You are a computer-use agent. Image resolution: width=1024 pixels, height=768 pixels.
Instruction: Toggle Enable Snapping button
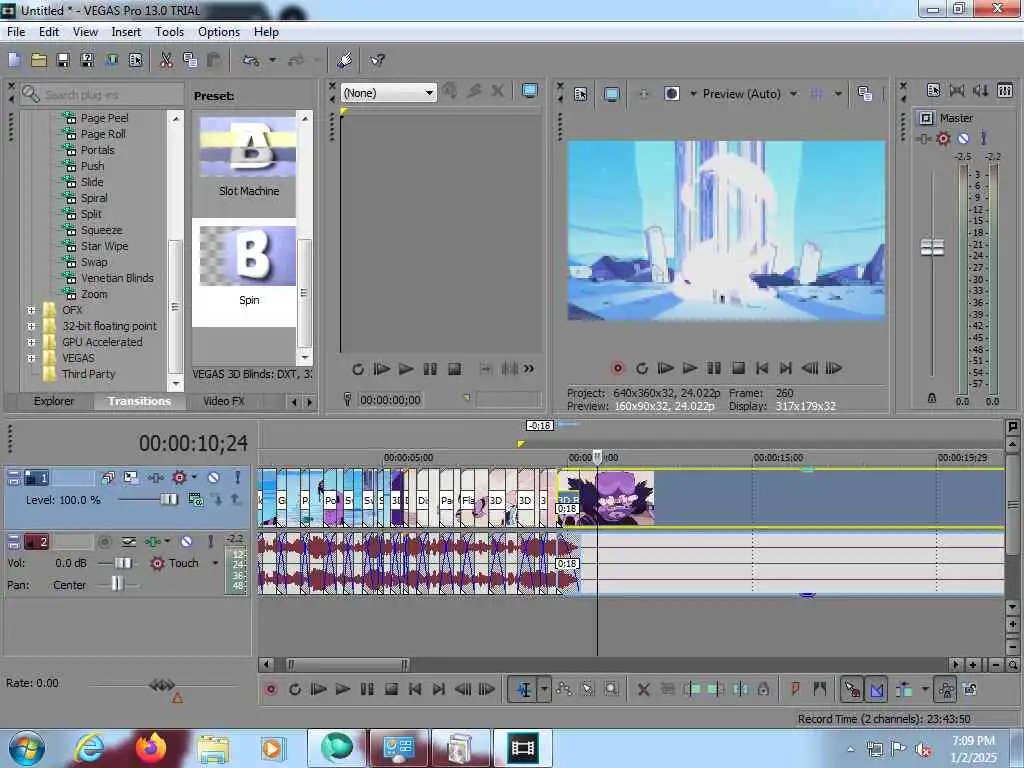852,689
